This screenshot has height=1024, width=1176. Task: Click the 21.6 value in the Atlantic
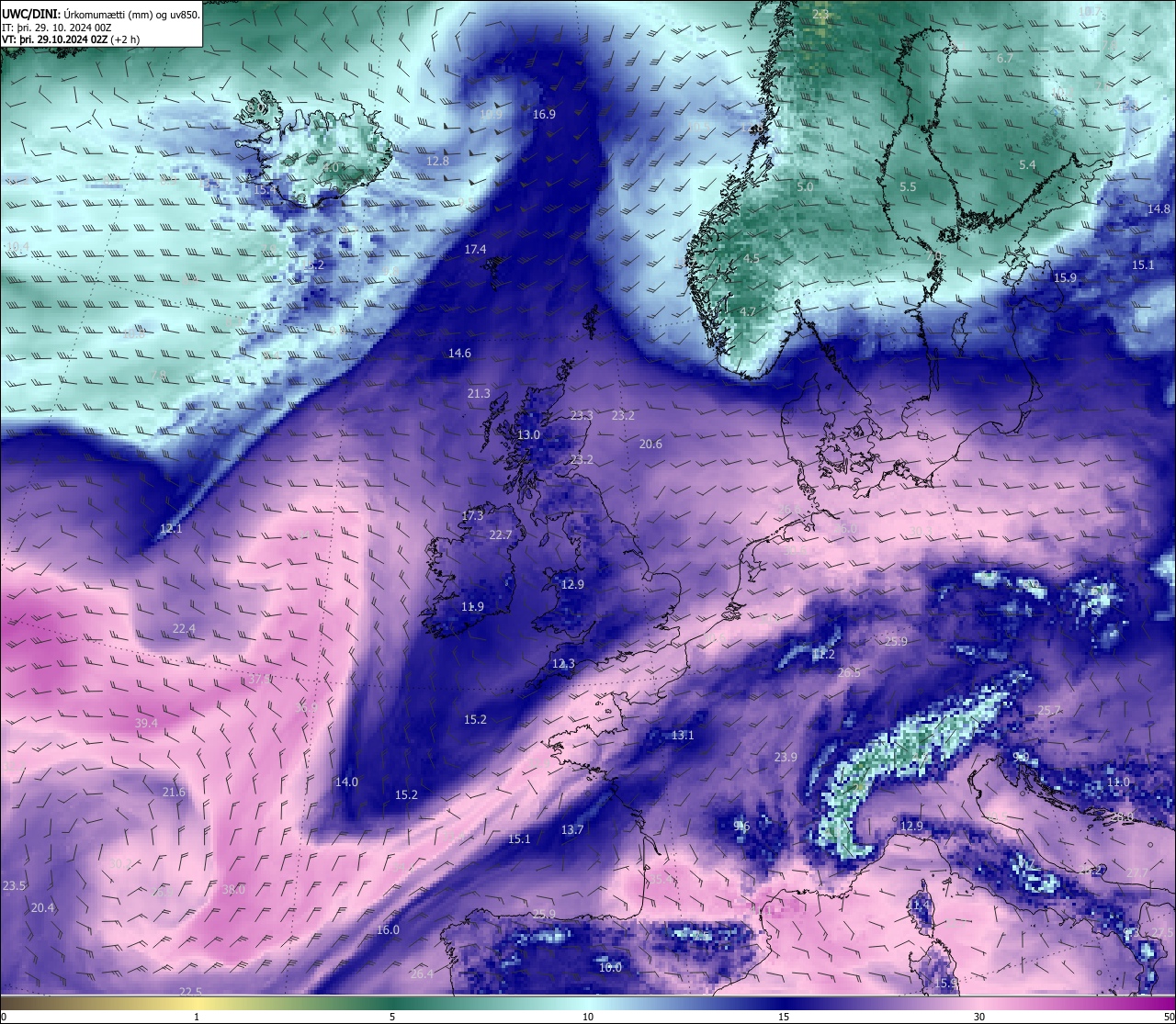point(174,792)
